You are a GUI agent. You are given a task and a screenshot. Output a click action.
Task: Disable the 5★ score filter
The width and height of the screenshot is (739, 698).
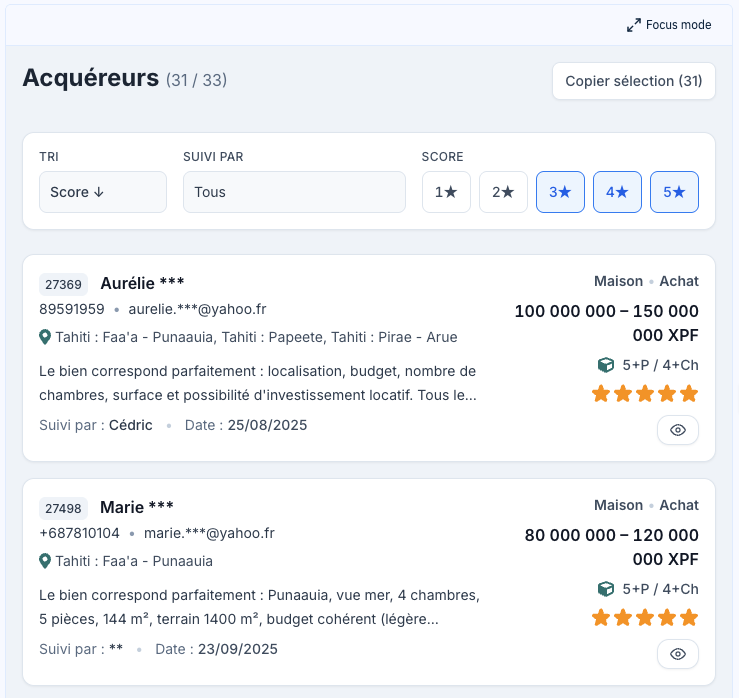tap(674, 192)
